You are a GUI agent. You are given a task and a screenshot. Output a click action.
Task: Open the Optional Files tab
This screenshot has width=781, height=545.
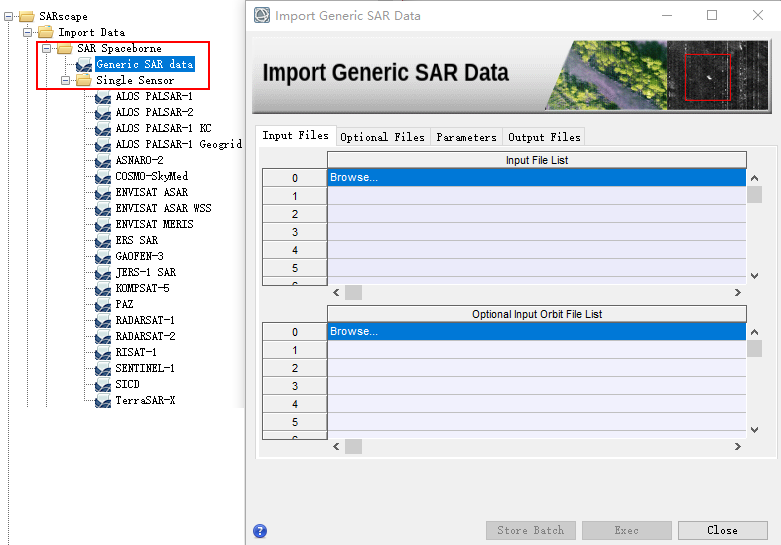(382, 137)
